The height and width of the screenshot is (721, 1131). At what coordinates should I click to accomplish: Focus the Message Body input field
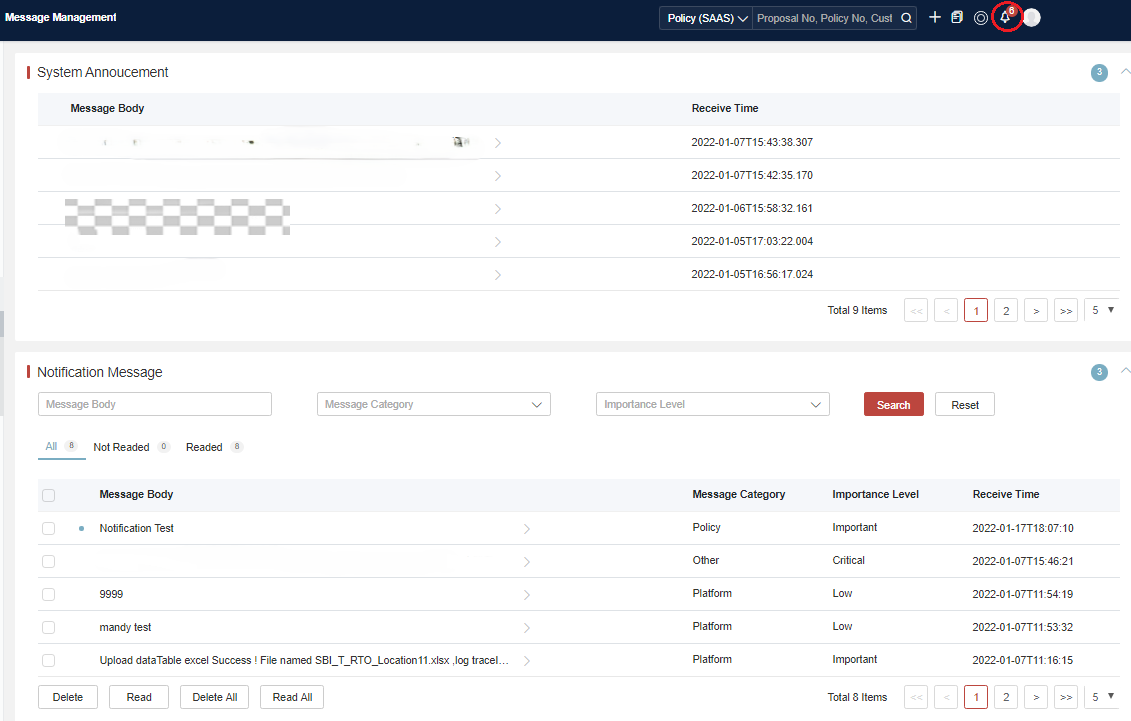tap(155, 404)
